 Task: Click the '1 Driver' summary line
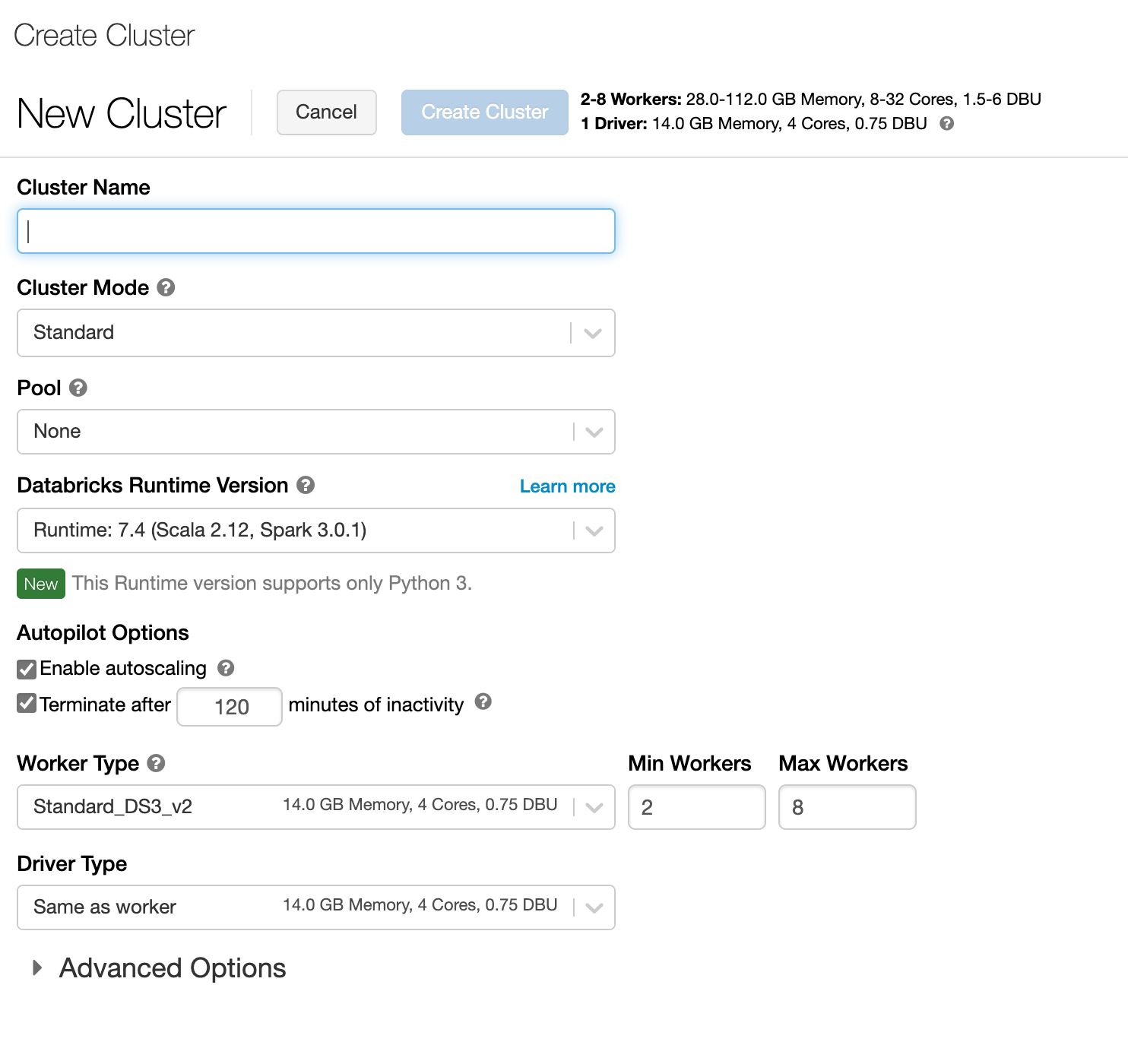(754, 123)
